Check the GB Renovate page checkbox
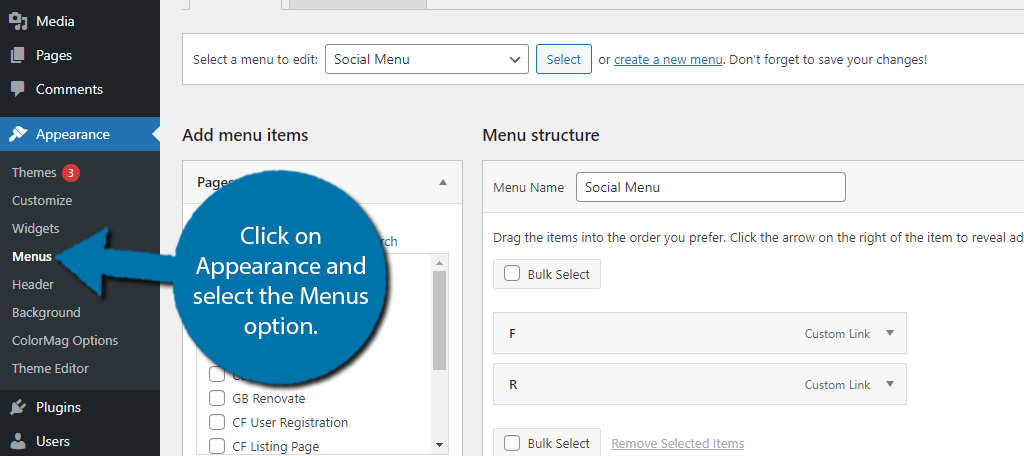The width and height of the screenshot is (1024, 456). click(216, 398)
